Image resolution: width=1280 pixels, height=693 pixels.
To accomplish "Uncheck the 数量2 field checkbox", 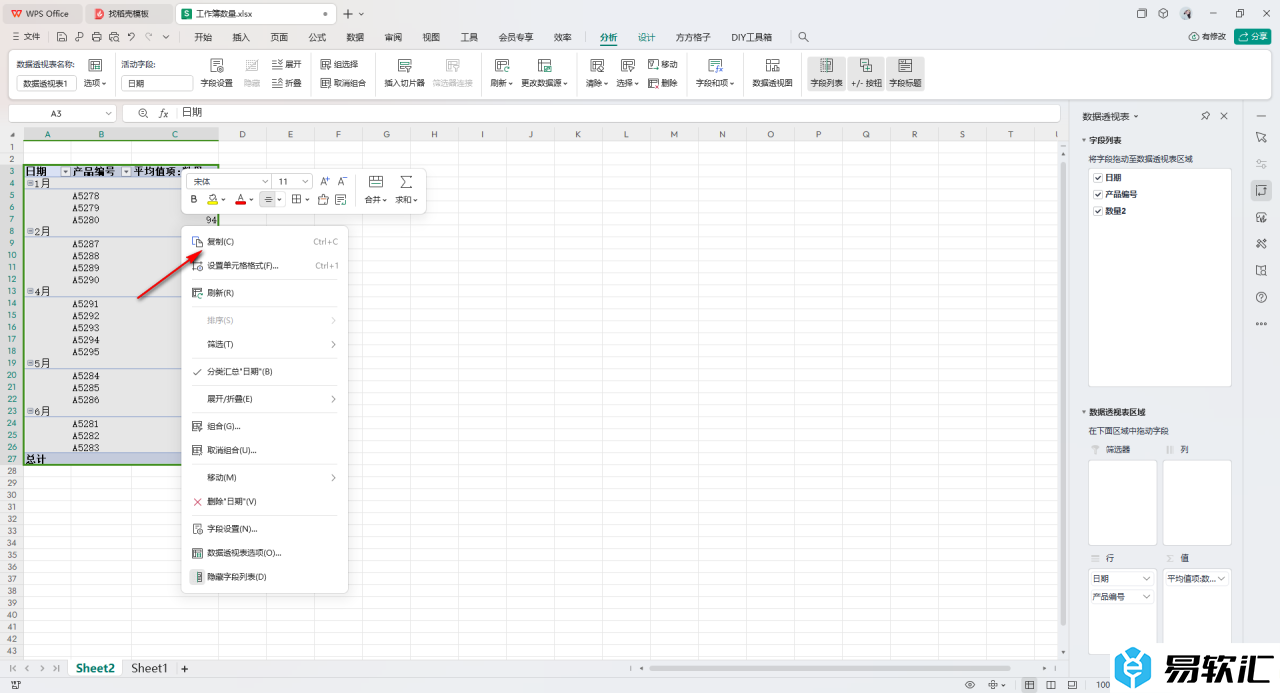I will click(1098, 211).
